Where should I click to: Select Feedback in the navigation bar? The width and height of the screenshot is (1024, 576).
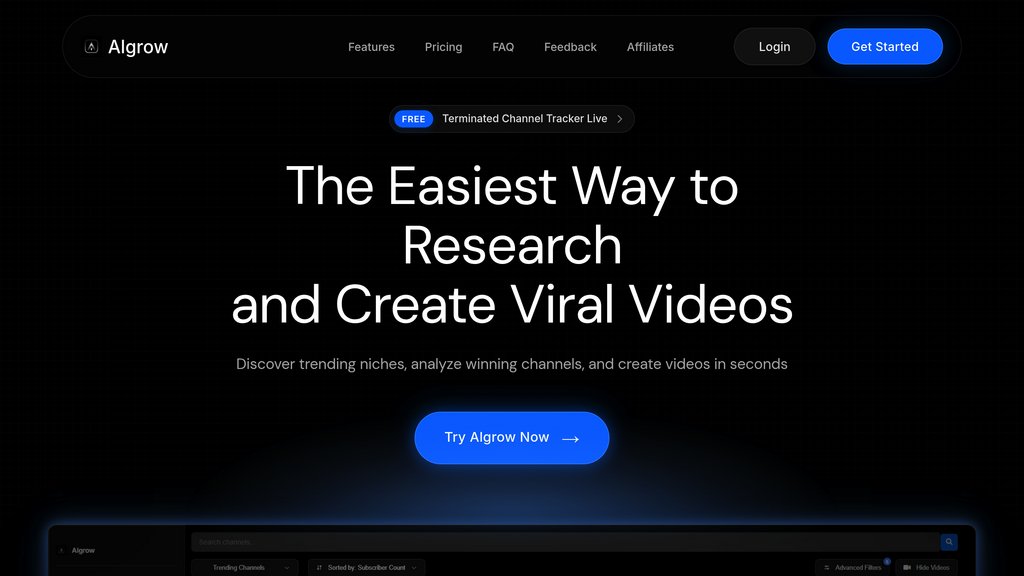tap(570, 47)
